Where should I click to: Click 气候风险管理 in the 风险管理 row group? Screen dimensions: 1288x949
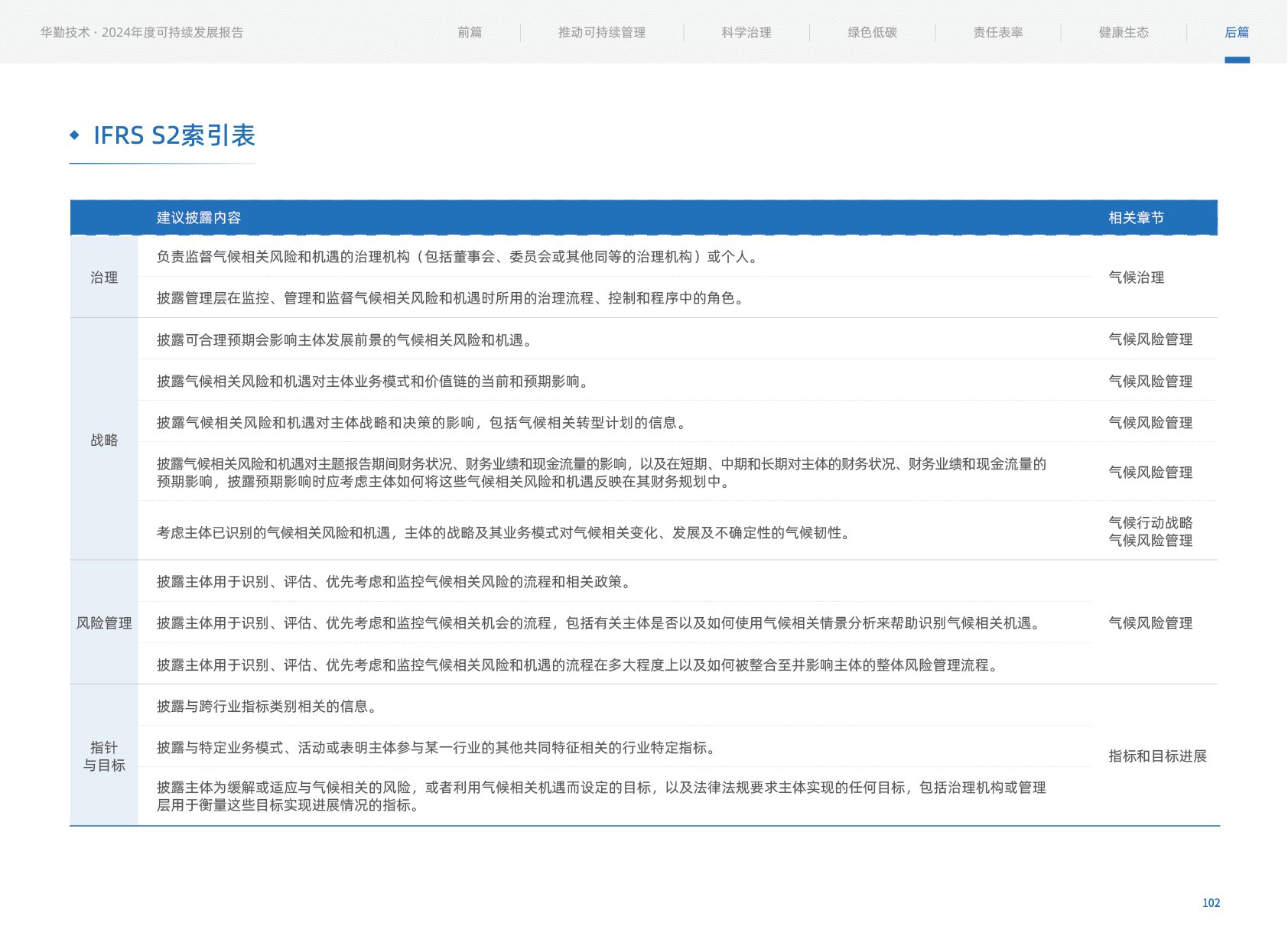pos(1150,623)
